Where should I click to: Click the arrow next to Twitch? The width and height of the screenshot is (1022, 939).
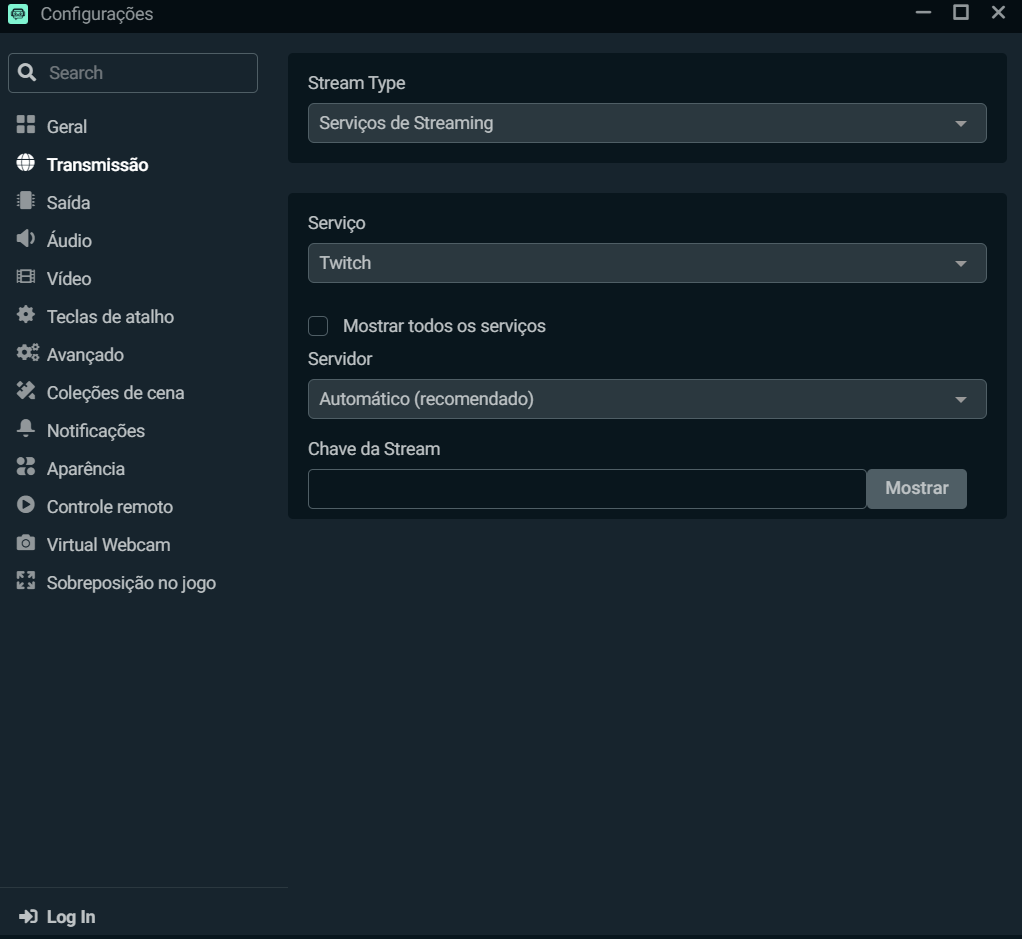(960, 264)
